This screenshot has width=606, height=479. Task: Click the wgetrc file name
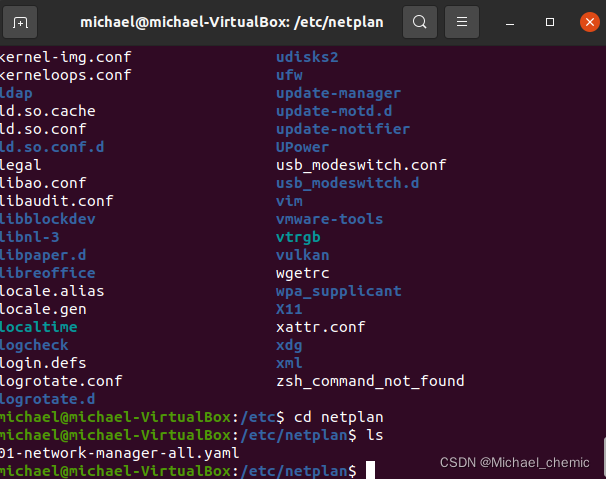coord(303,273)
